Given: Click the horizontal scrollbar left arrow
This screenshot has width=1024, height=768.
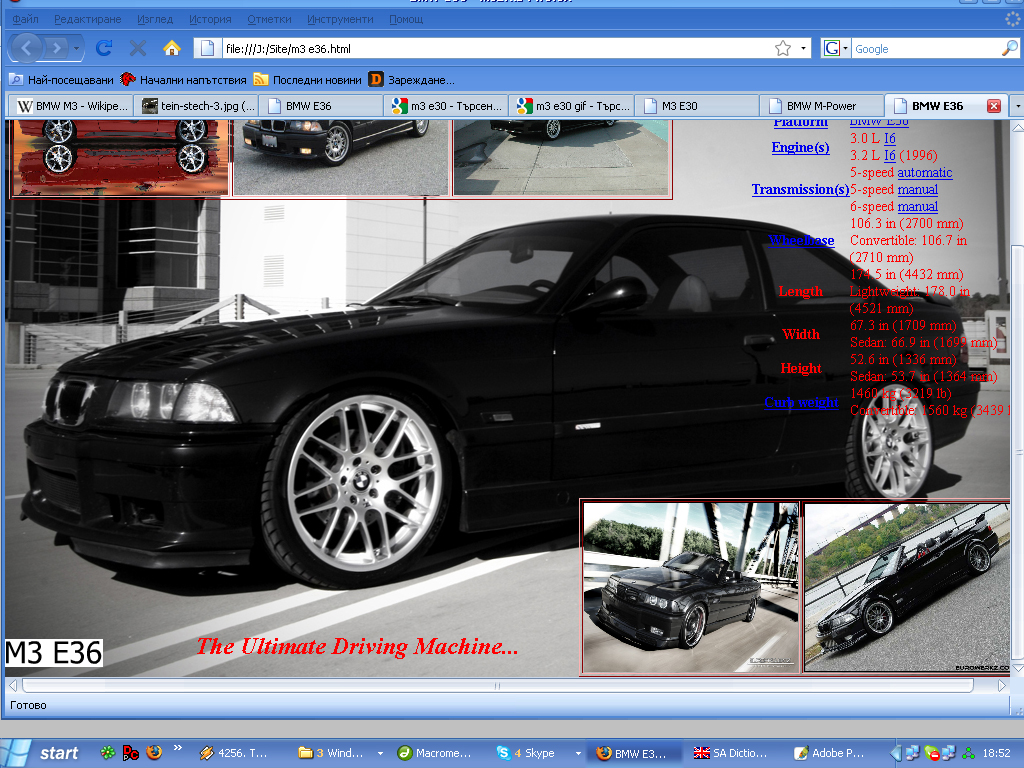Looking at the screenshot, I should tap(13, 686).
